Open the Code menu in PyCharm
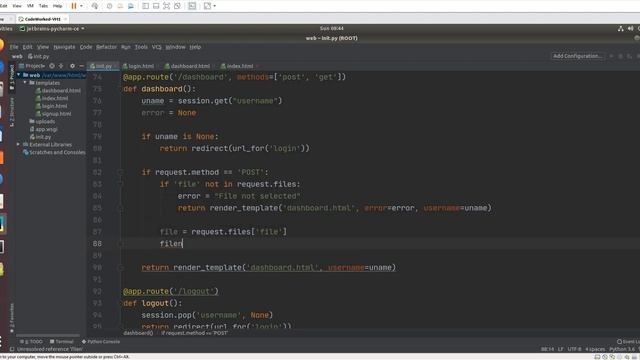This screenshot has height=360, width=640. [x=86, y=47]
